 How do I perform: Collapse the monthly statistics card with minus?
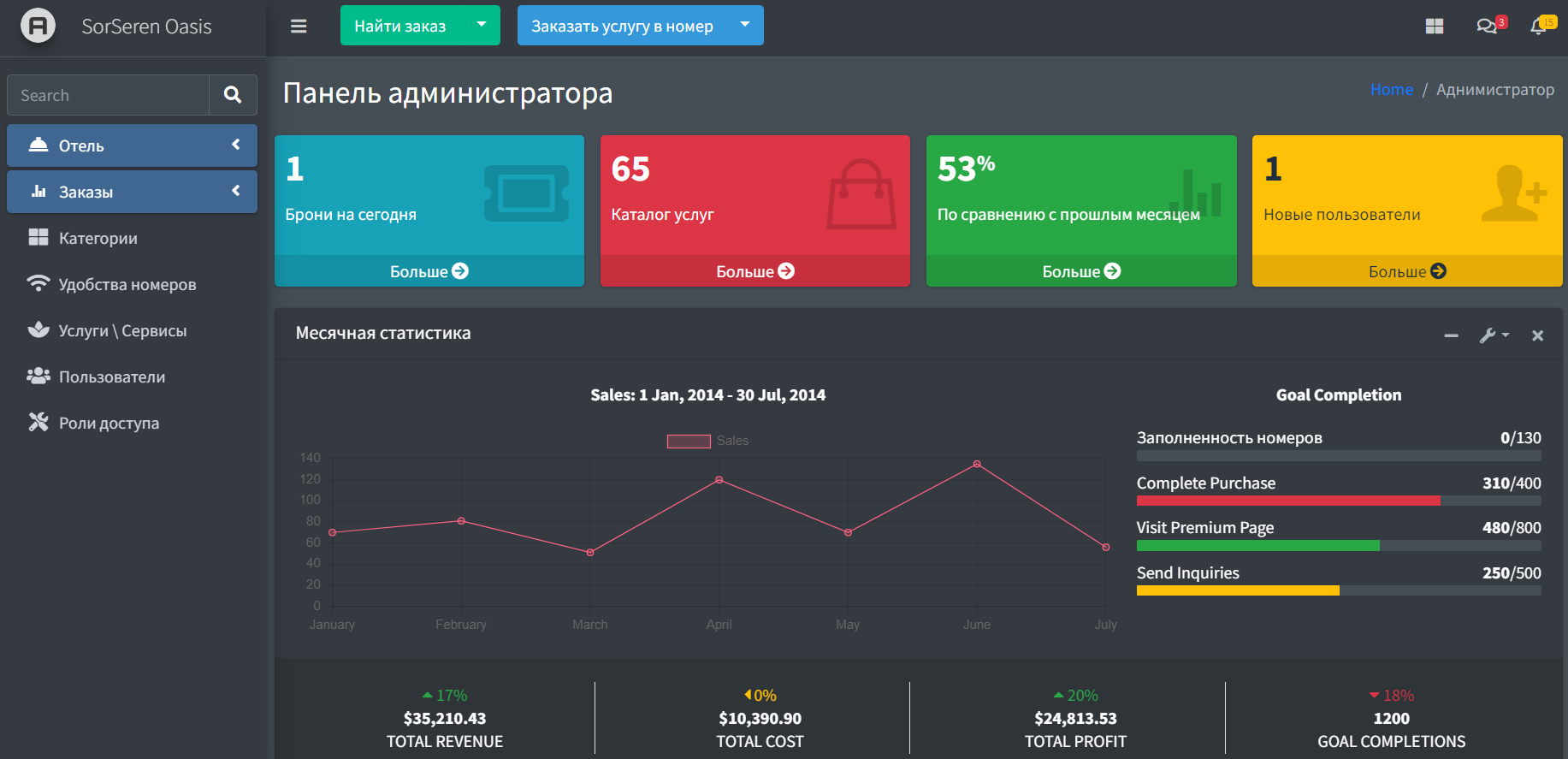tap(1451, 335)
